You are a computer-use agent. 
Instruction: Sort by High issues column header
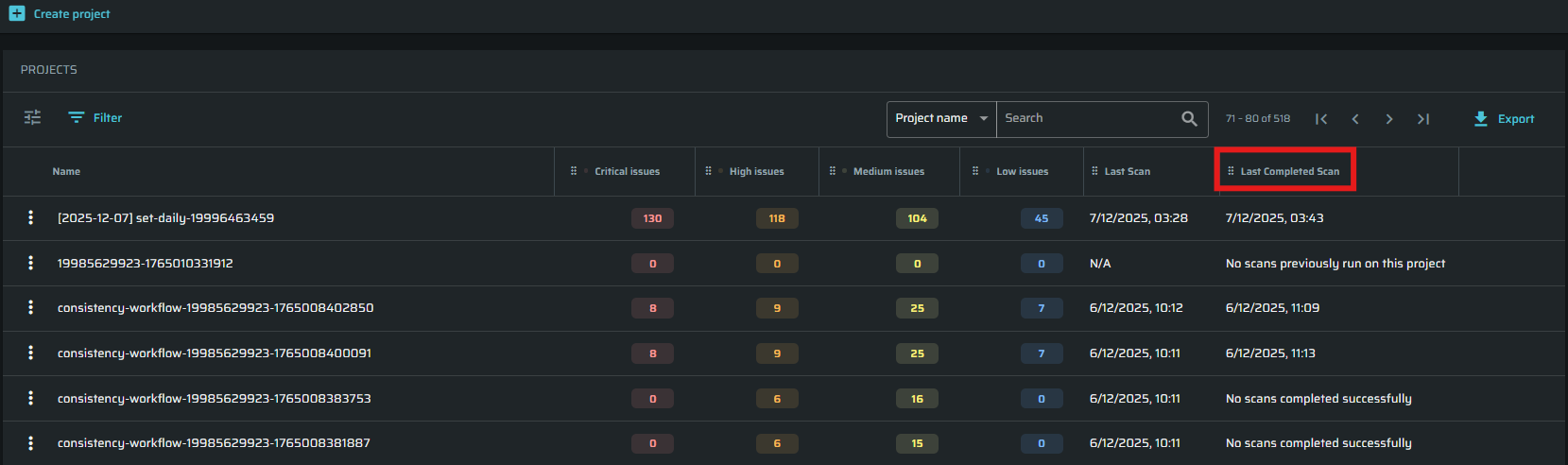coord(756,171)
